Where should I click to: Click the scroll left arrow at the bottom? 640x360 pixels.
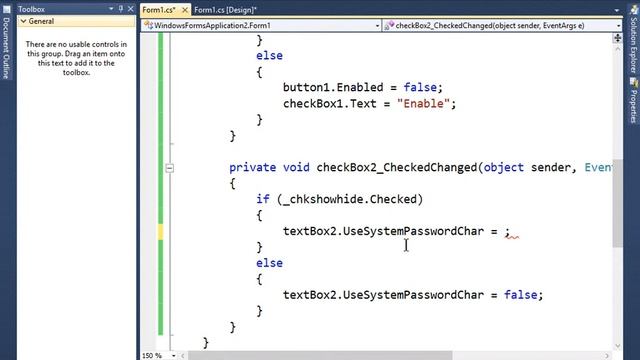coord(183,356)
